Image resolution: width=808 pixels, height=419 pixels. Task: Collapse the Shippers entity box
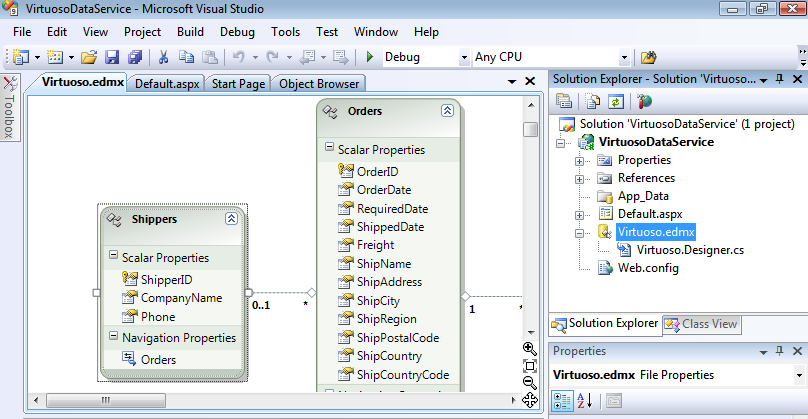point(231,219)
